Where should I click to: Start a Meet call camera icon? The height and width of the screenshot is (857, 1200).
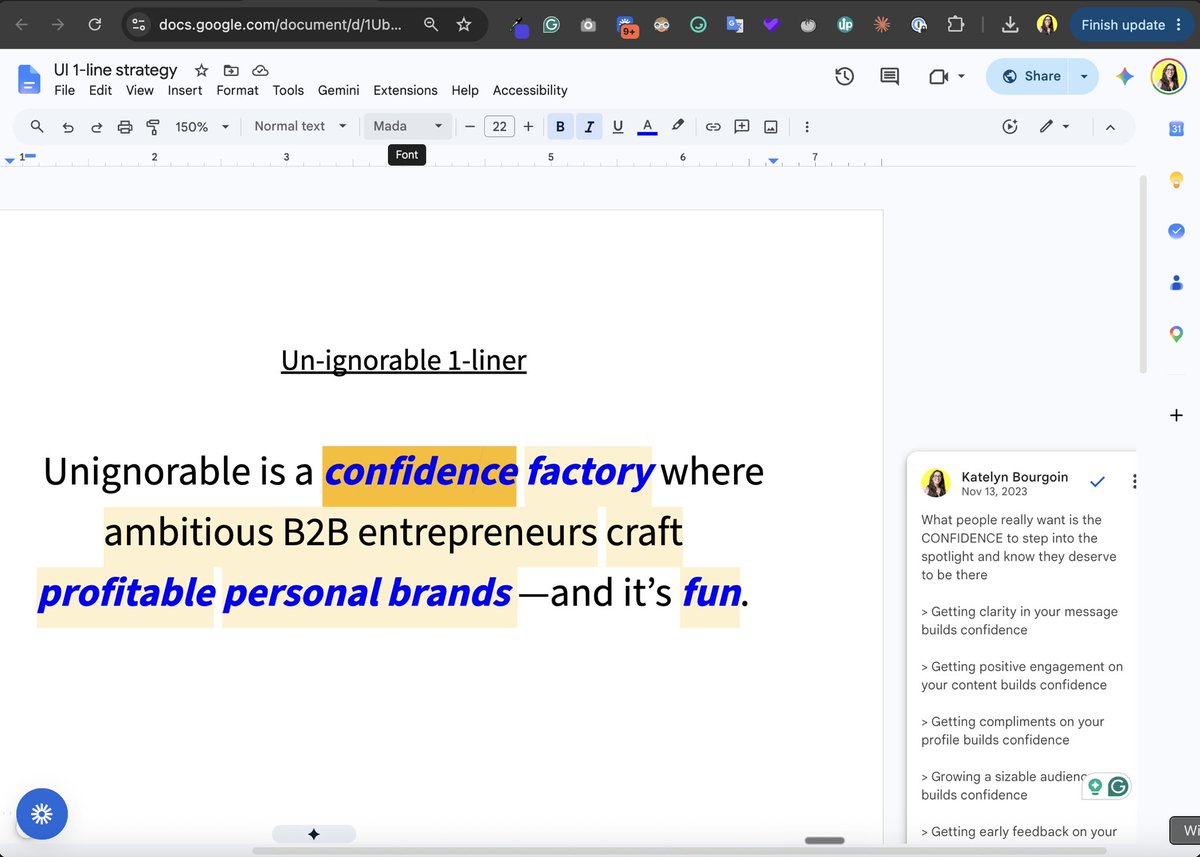click(938, 76)
